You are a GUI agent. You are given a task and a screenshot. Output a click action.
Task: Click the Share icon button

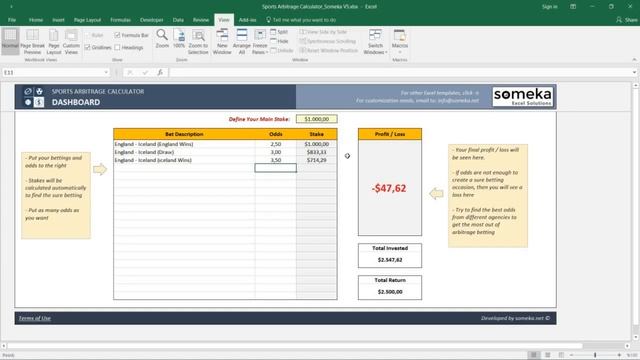pos(627,20)
